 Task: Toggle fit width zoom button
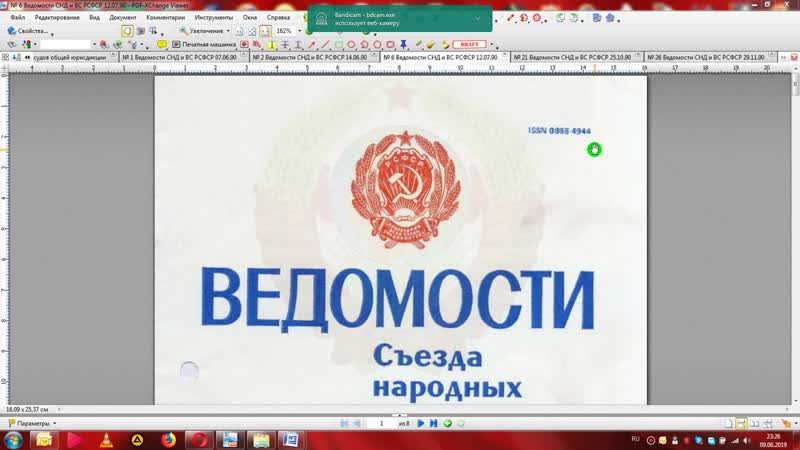[x=265, y=31]
